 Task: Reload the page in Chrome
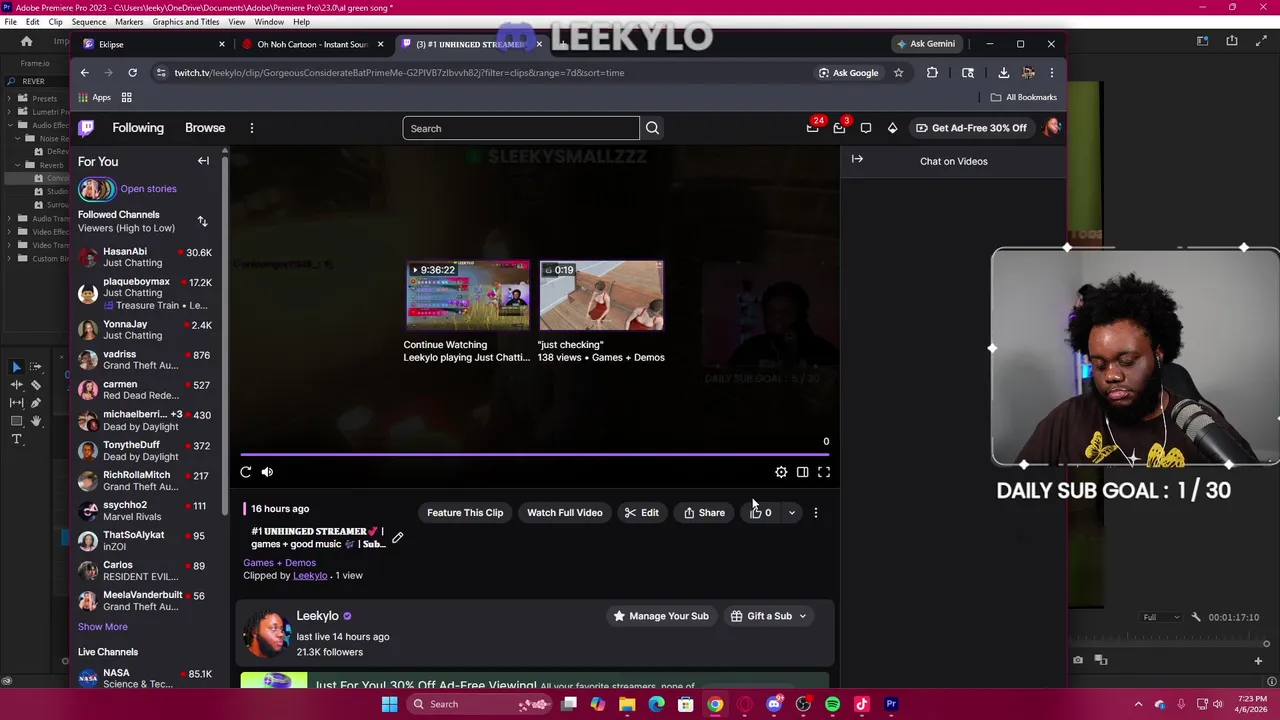click(132, 72)
